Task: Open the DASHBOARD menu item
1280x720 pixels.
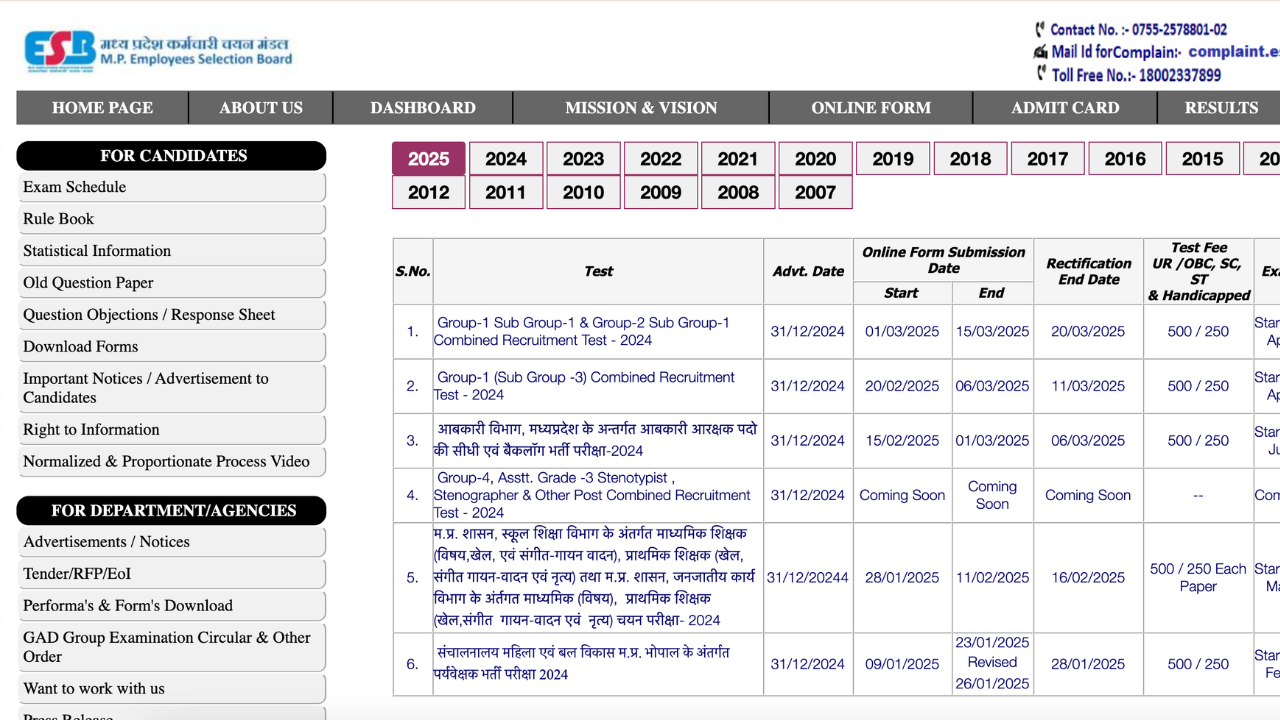Action: point(423,107)
